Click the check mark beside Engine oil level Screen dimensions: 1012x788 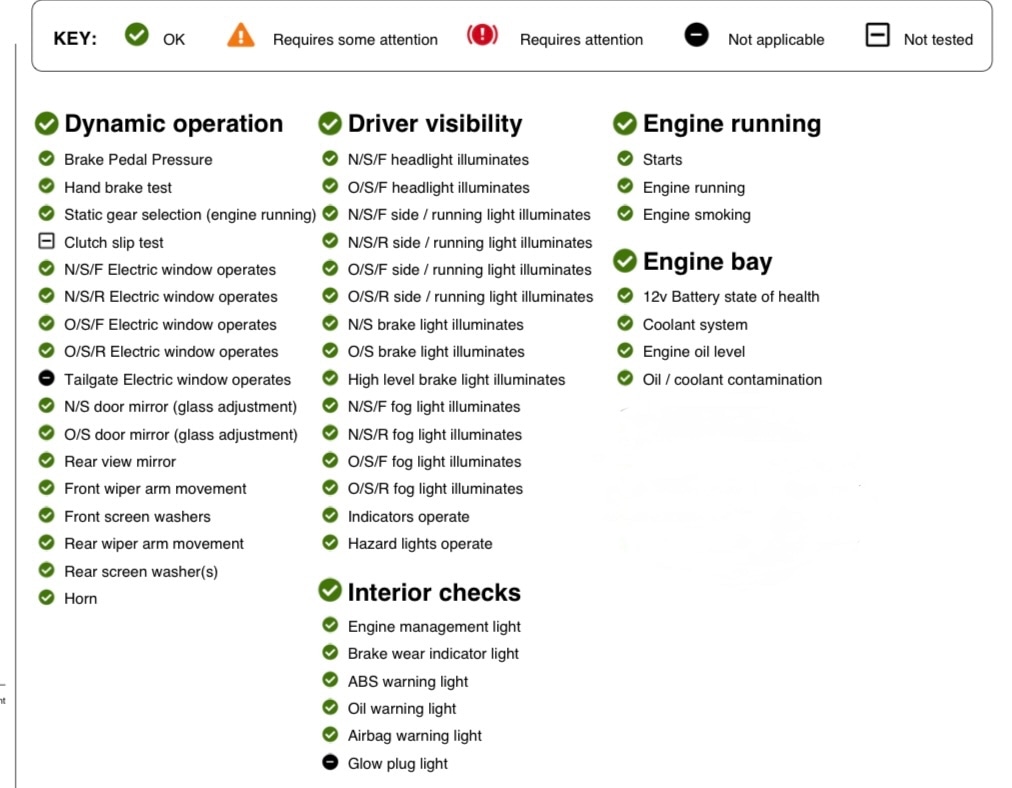[625, 351]
